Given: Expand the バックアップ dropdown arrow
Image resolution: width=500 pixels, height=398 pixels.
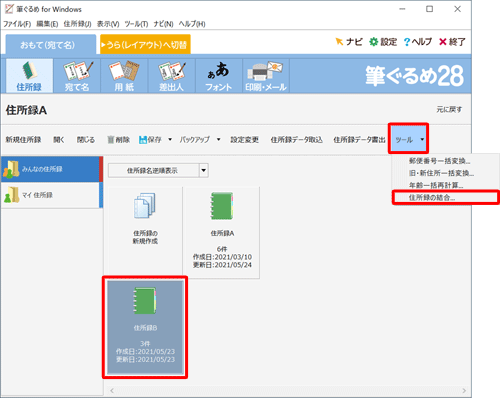Looking at the screenshot, I should click(219, 139).
